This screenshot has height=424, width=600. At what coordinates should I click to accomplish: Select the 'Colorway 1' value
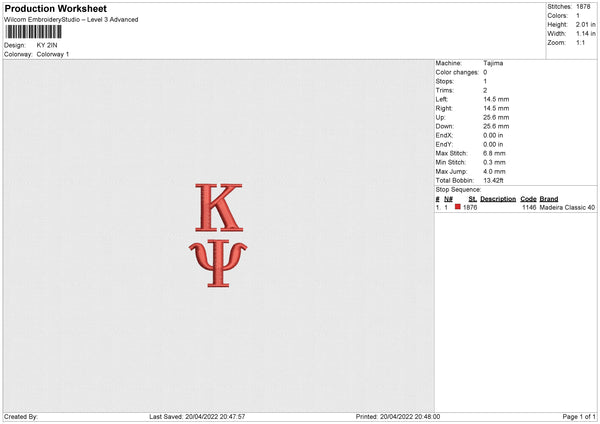pyautogui.click(x=53, y=54)
